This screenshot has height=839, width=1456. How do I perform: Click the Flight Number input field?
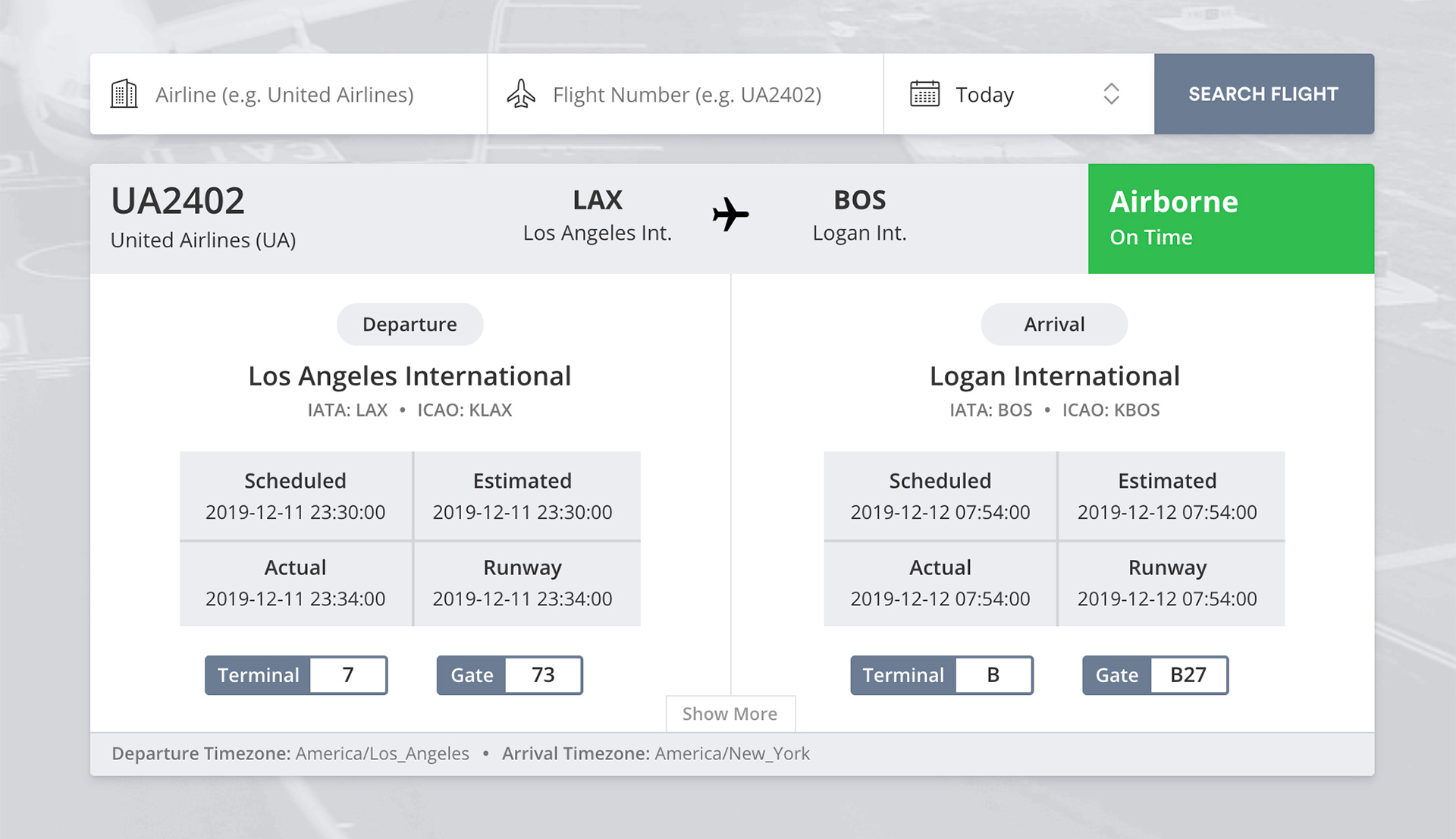pos(686,93)
